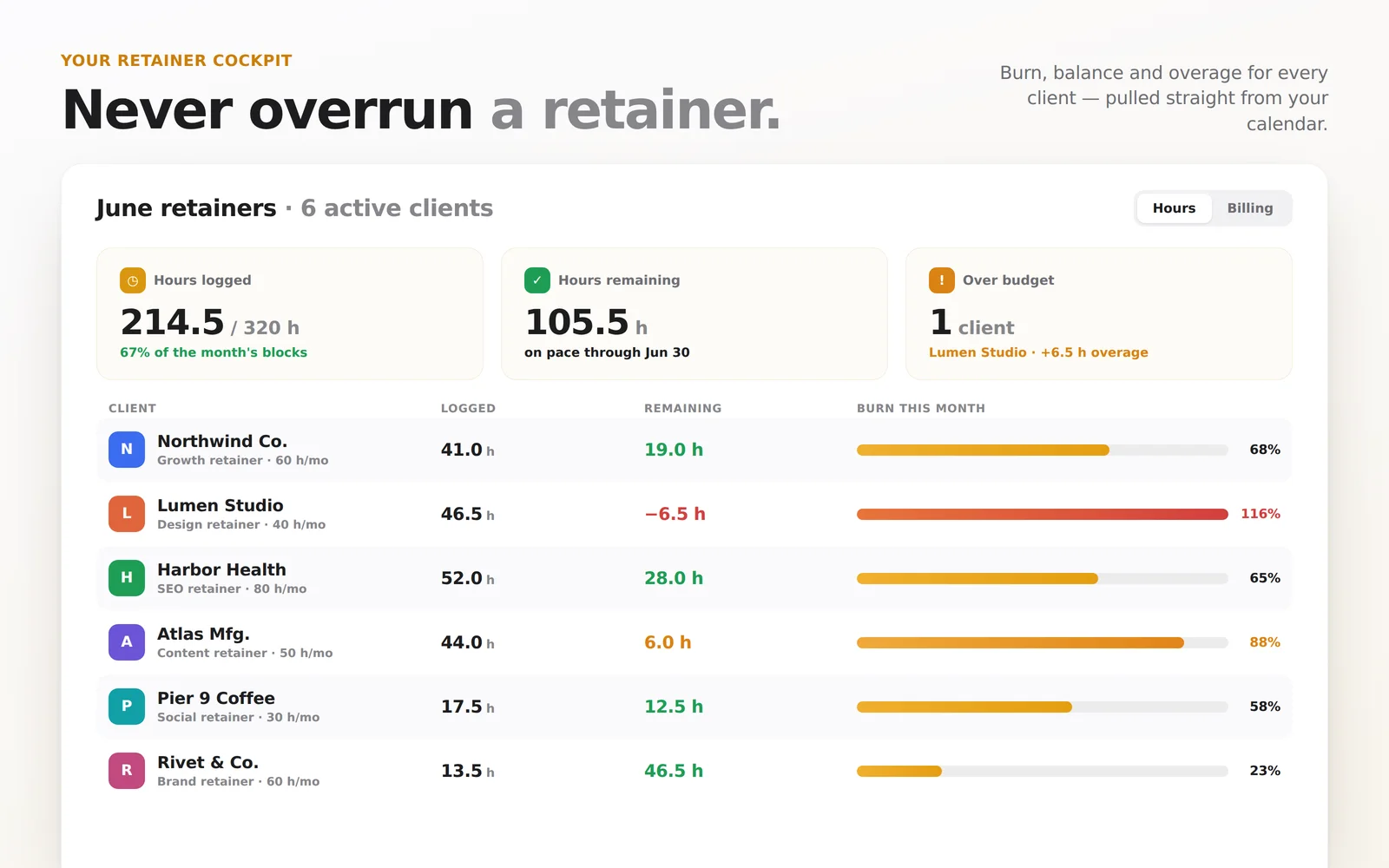Click Pier 9 Coffee burn progress bar
1389x868 pixels.
(x=1042, y=707)
